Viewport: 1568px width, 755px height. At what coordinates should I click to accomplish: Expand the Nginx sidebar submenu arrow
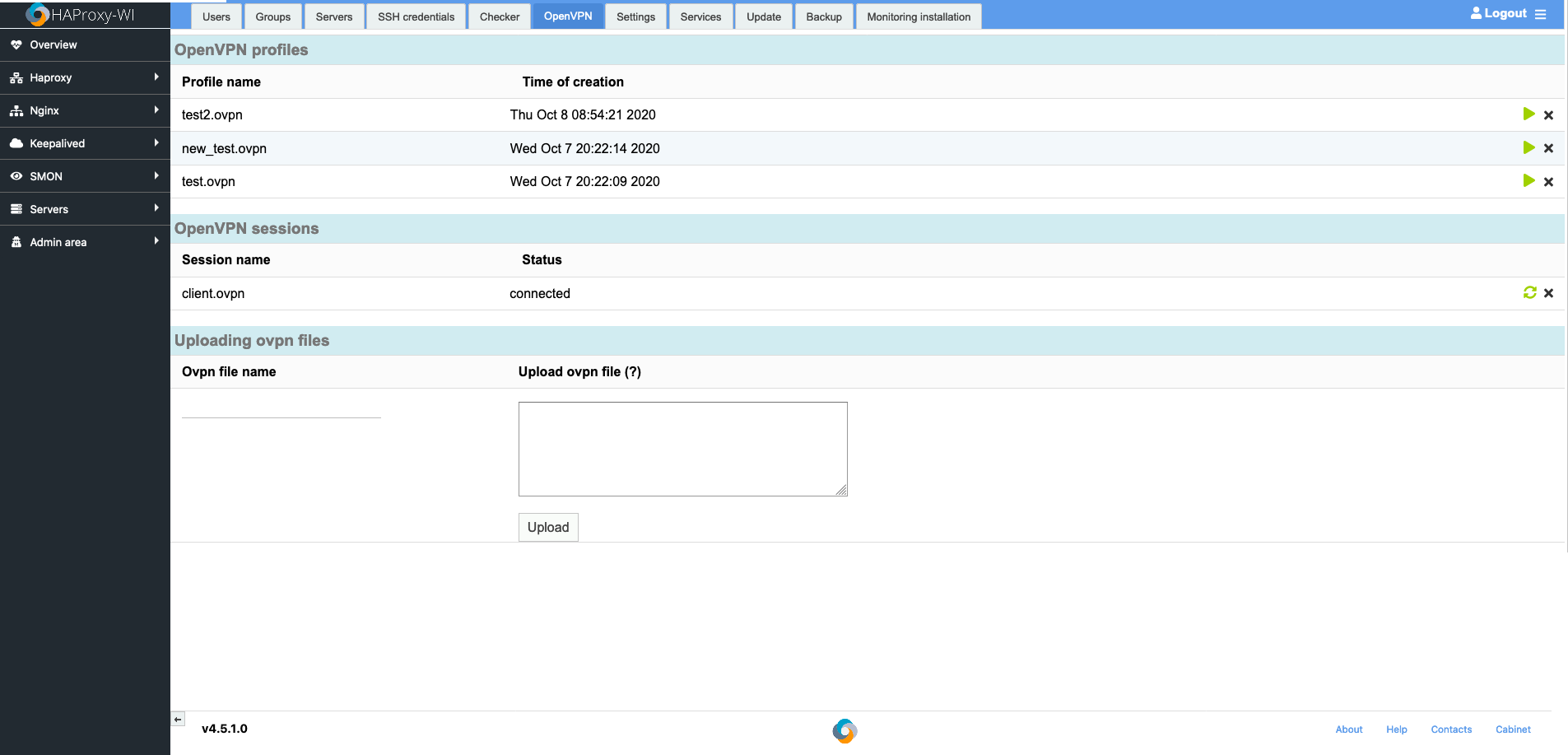(156, 110)
